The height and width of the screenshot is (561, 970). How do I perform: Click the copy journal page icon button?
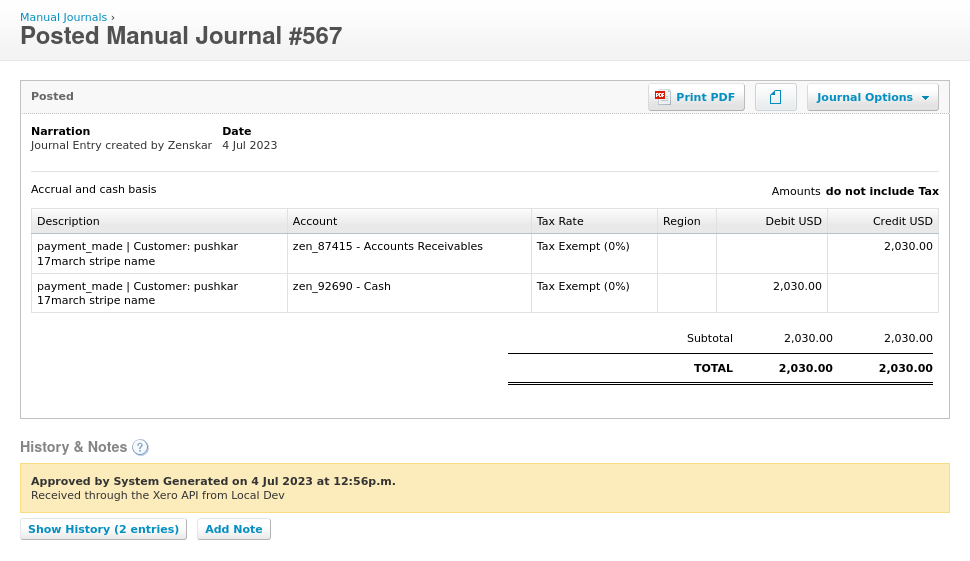click(776, 97)
